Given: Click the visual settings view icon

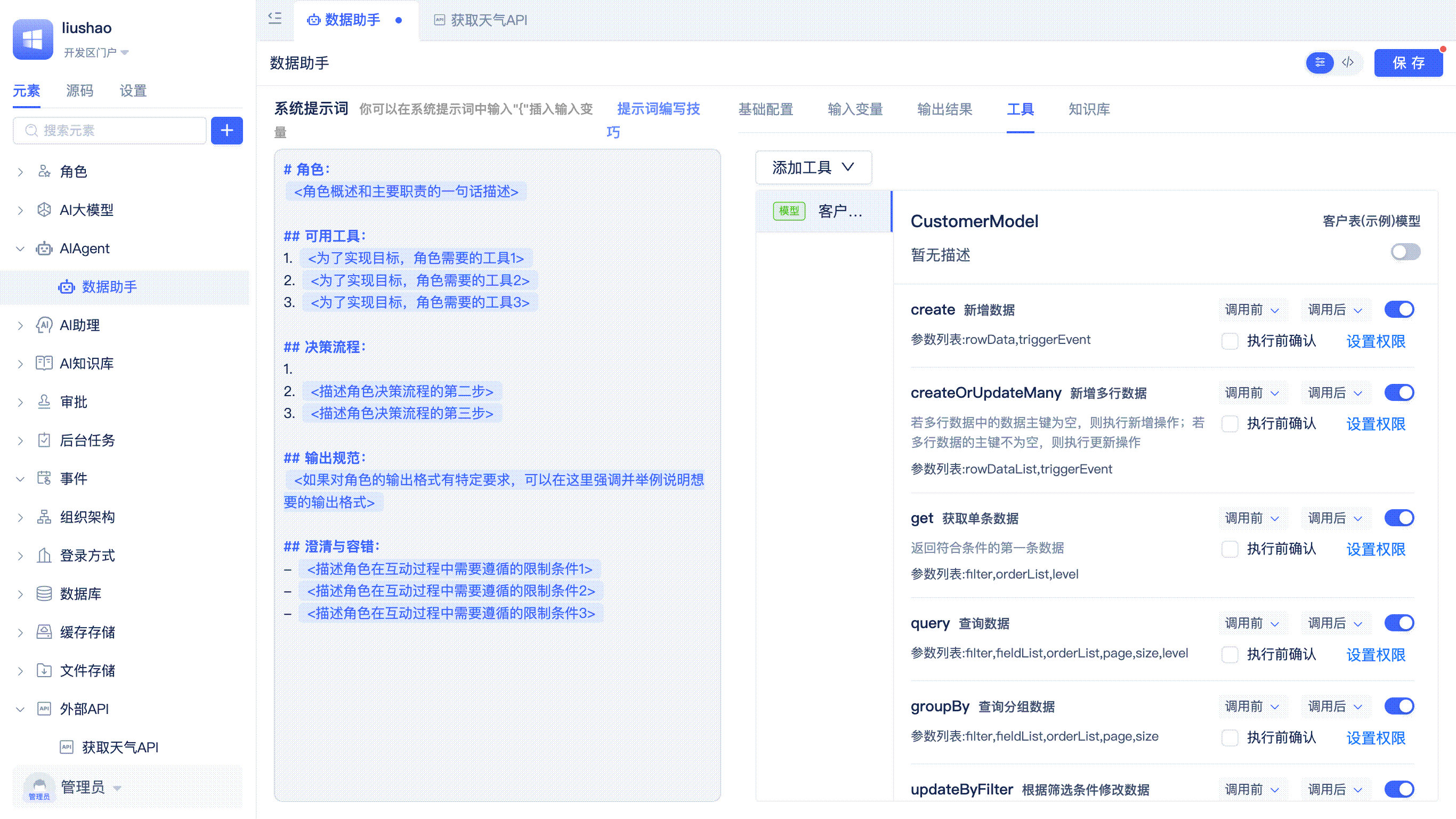Looking at the screenshot, I should coord(1320,62).
